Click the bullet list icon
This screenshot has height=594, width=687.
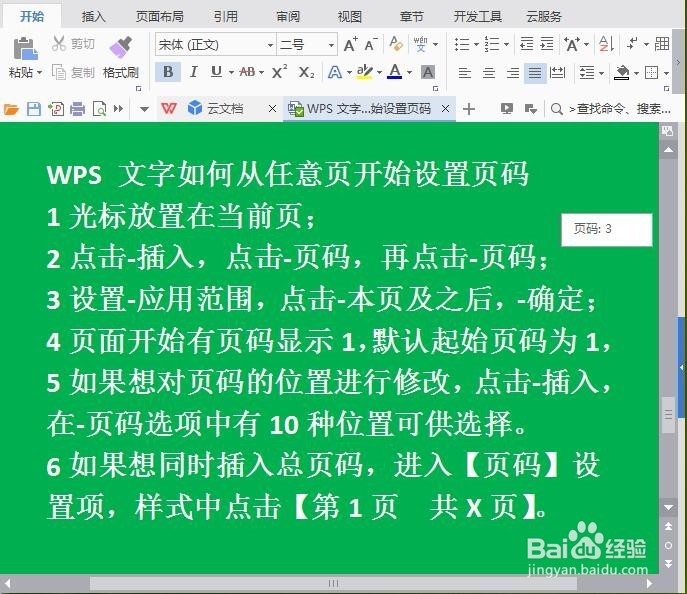(462, 44)
